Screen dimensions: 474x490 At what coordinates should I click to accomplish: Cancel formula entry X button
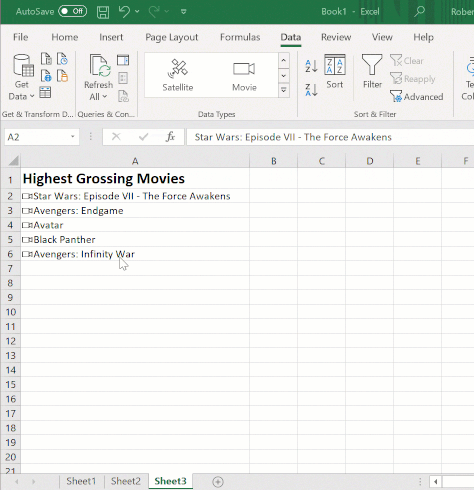click(116, 137)
